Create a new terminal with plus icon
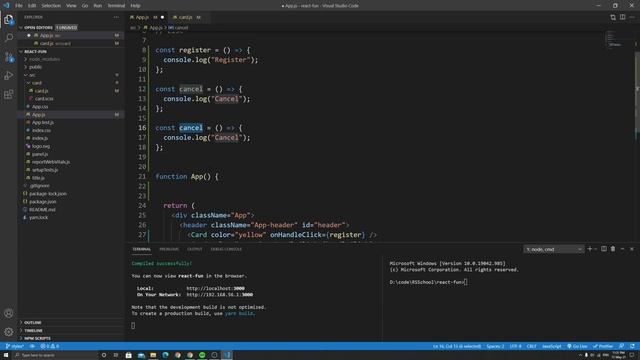The image size is (640, 360). coord(589,249)
